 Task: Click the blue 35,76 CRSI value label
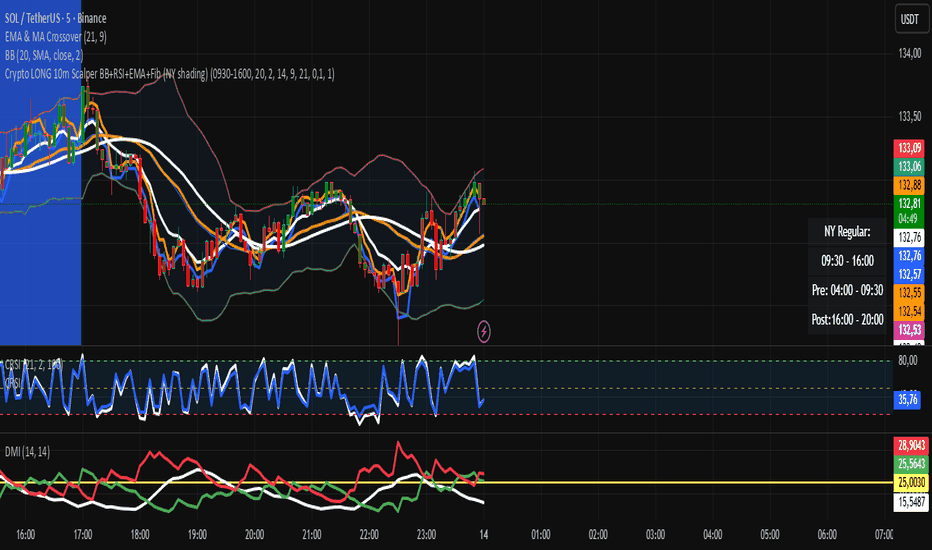click(x=909, y=397)
